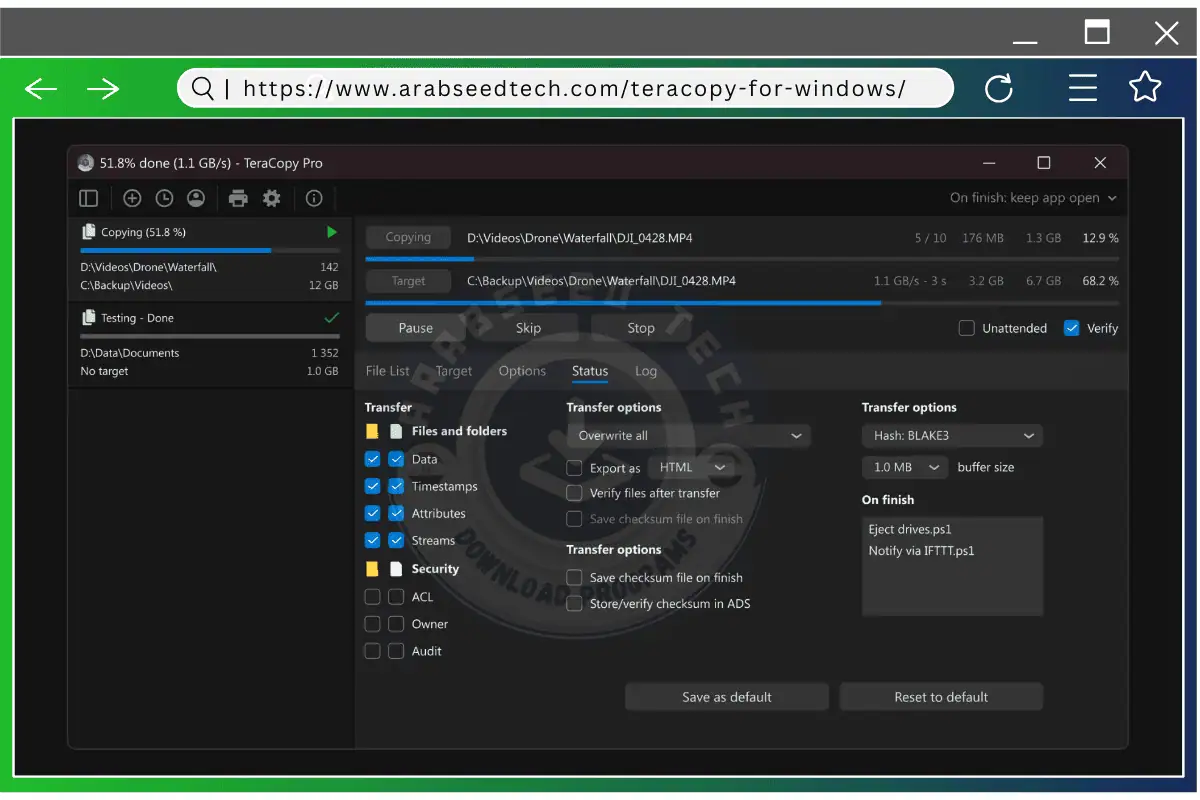Check the ACL checkbox under Security
Viewport: 1200px width, 800px height.
pos(372,596)
